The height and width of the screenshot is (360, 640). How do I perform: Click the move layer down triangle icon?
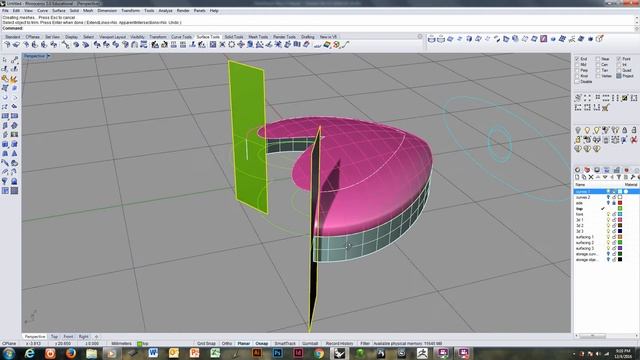pos(605,177)
